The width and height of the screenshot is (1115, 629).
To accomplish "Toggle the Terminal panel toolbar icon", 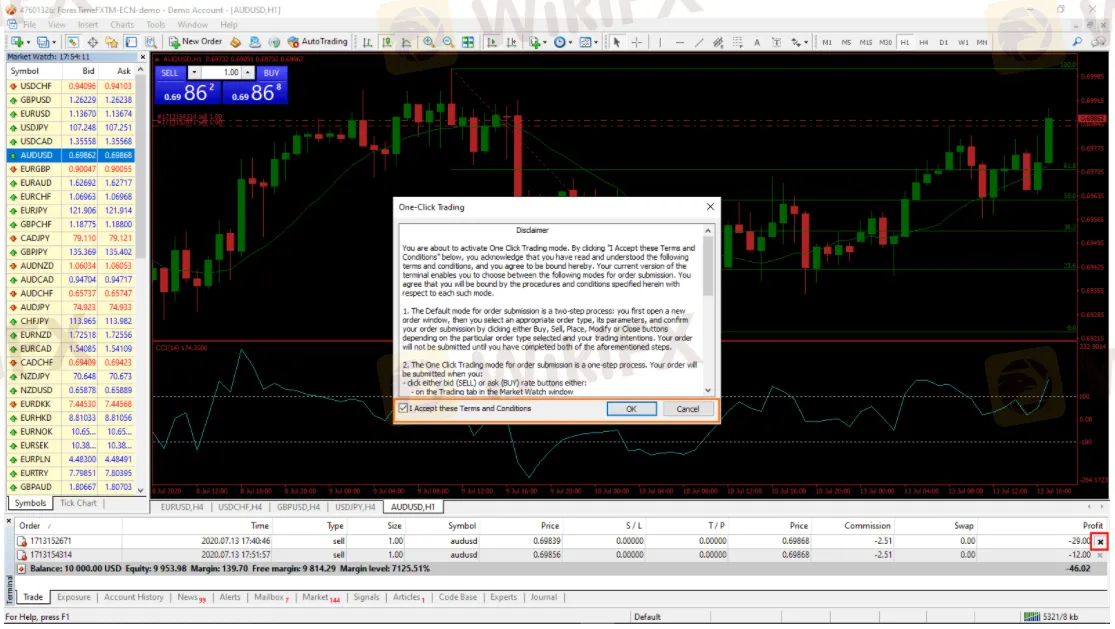I will click(x=131, y=43).
